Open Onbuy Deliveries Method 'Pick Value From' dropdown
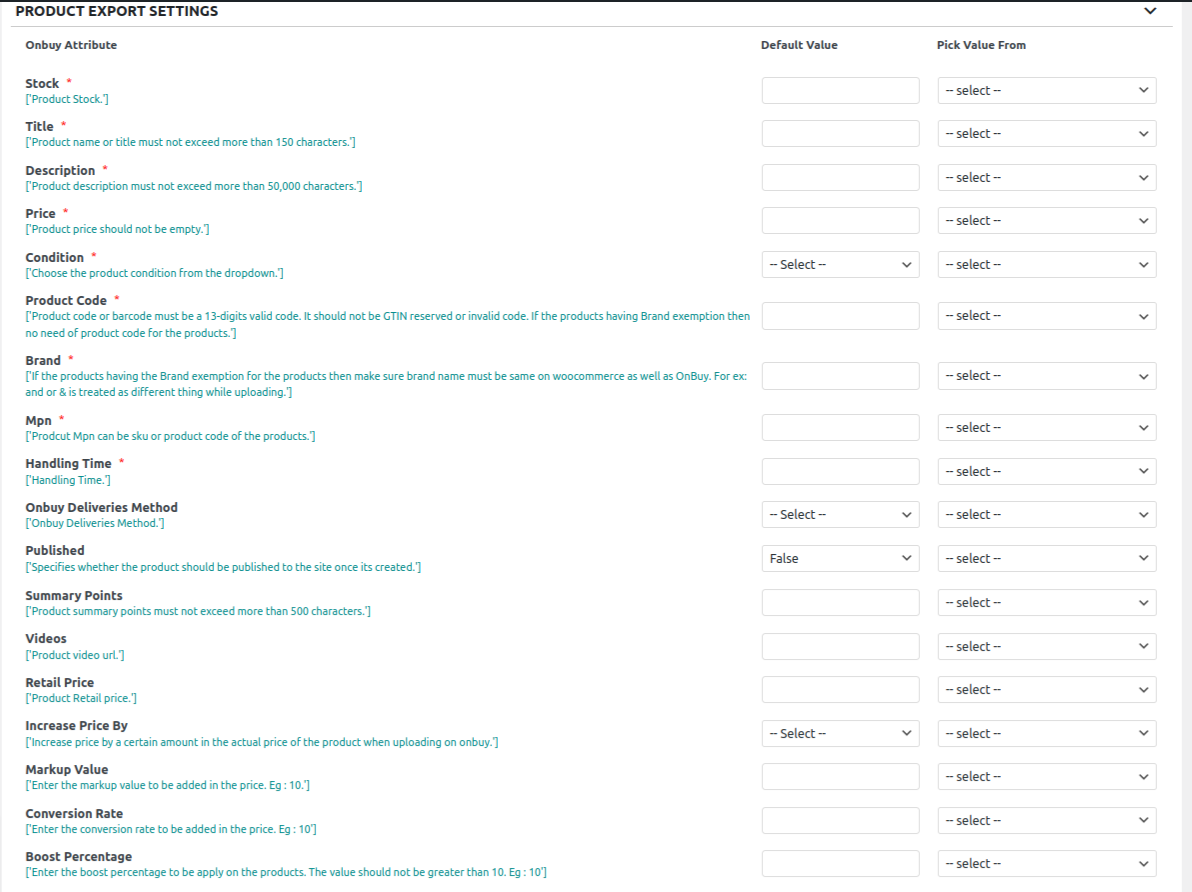This screenshot has width=1192, height=892. click(x=1047, y=515)
